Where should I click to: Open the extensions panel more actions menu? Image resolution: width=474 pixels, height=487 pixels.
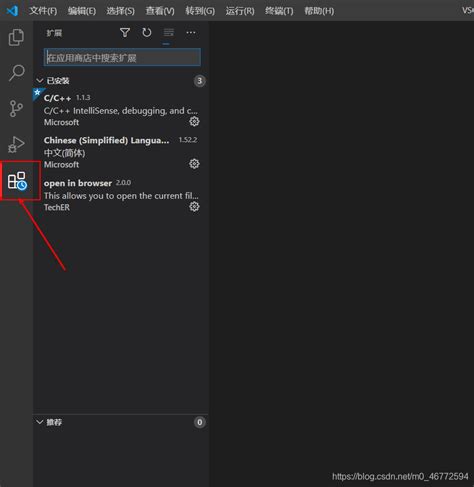191,33
